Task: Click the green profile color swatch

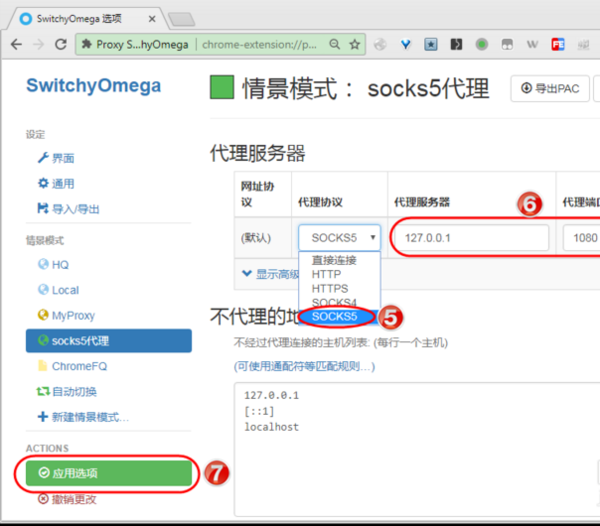Action: click(222, 87)
